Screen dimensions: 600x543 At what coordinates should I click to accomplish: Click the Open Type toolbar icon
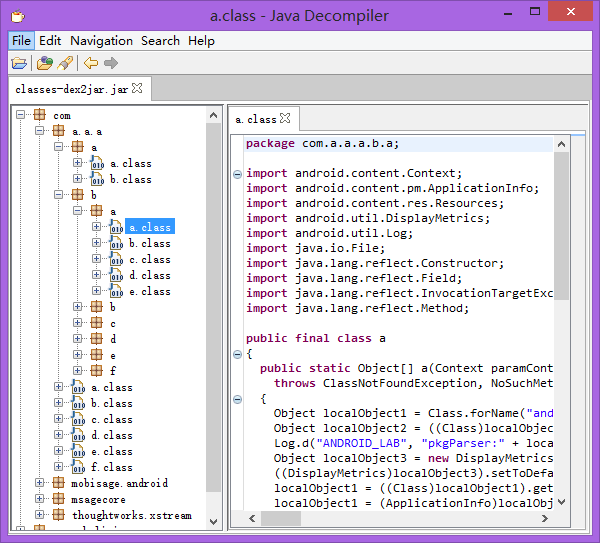click(44, 63)
